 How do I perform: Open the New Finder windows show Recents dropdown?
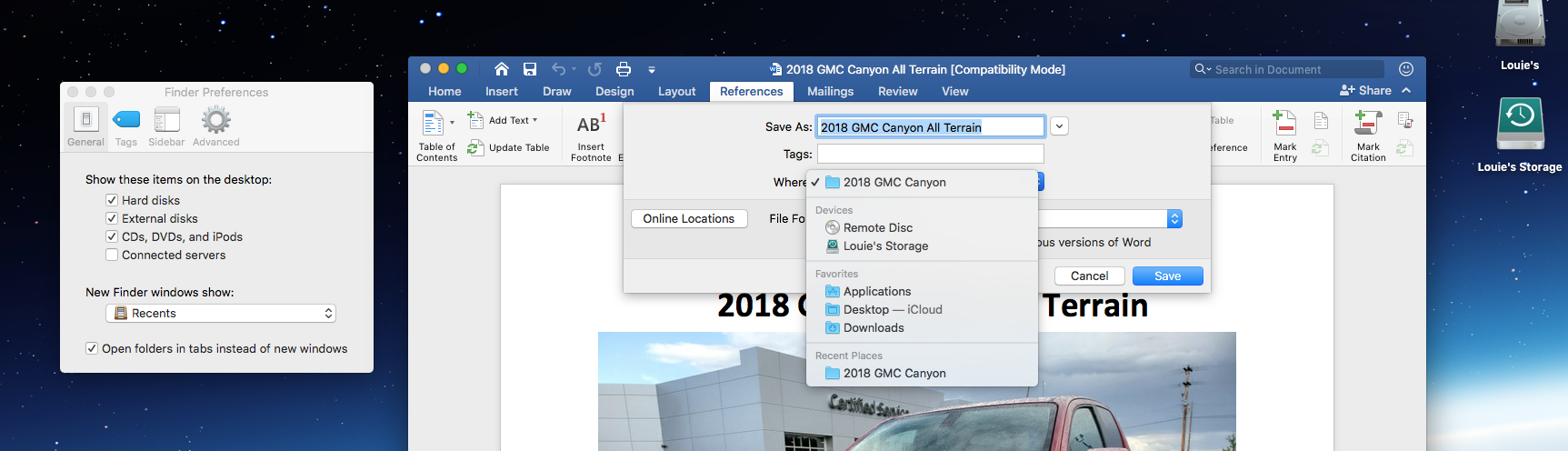(221, 313)
